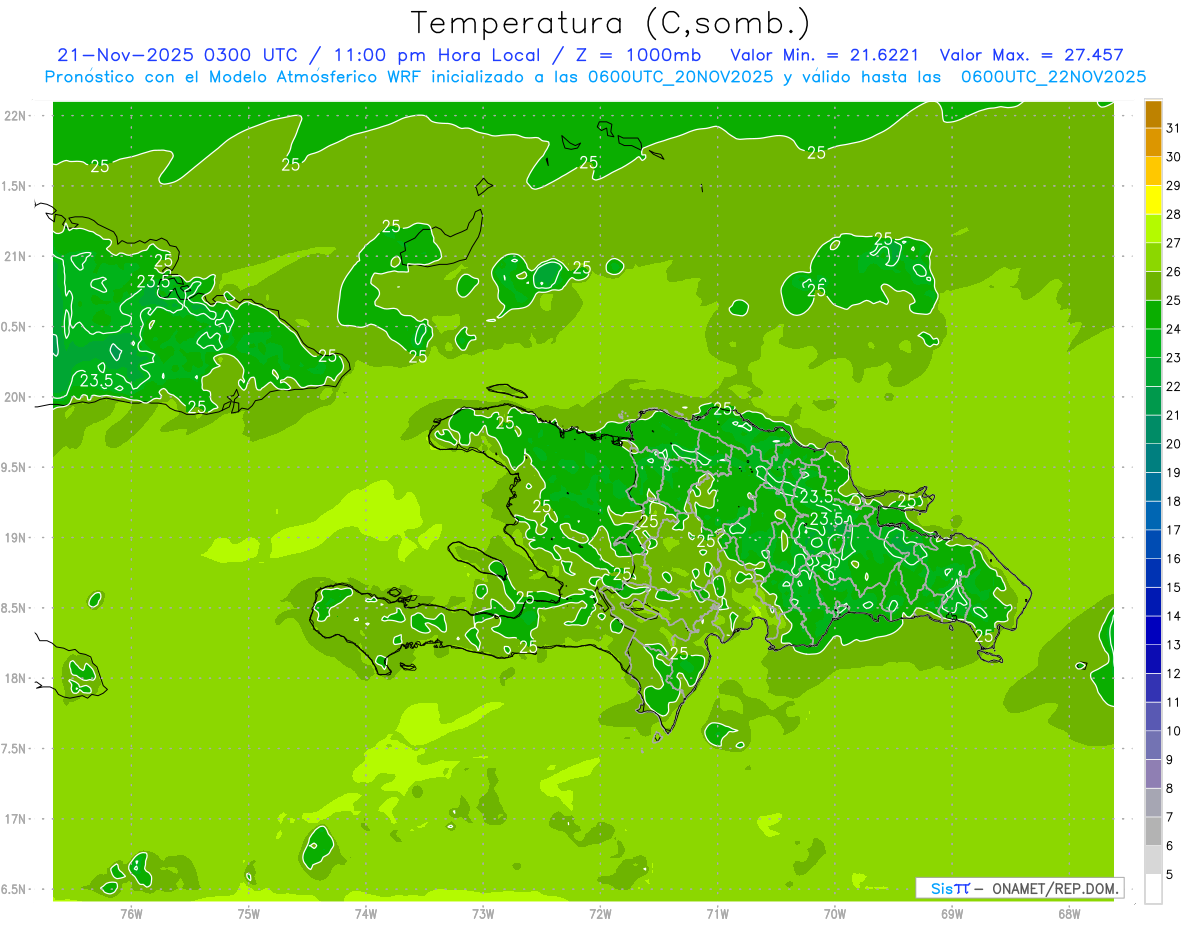Pick the green swatch between 23 and 24
1200x927 pixels.
(1153, 344)
